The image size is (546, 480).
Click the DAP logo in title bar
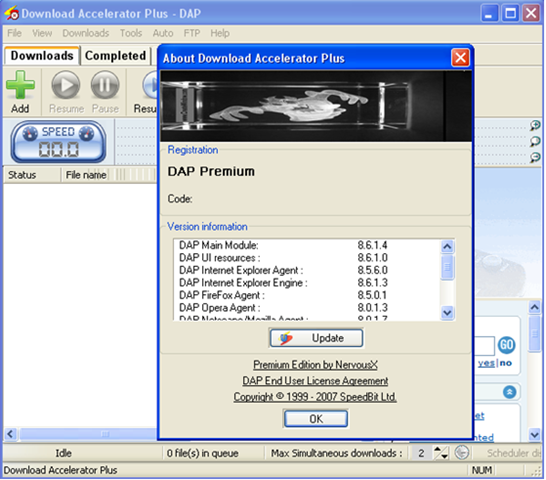click(11, 14)
